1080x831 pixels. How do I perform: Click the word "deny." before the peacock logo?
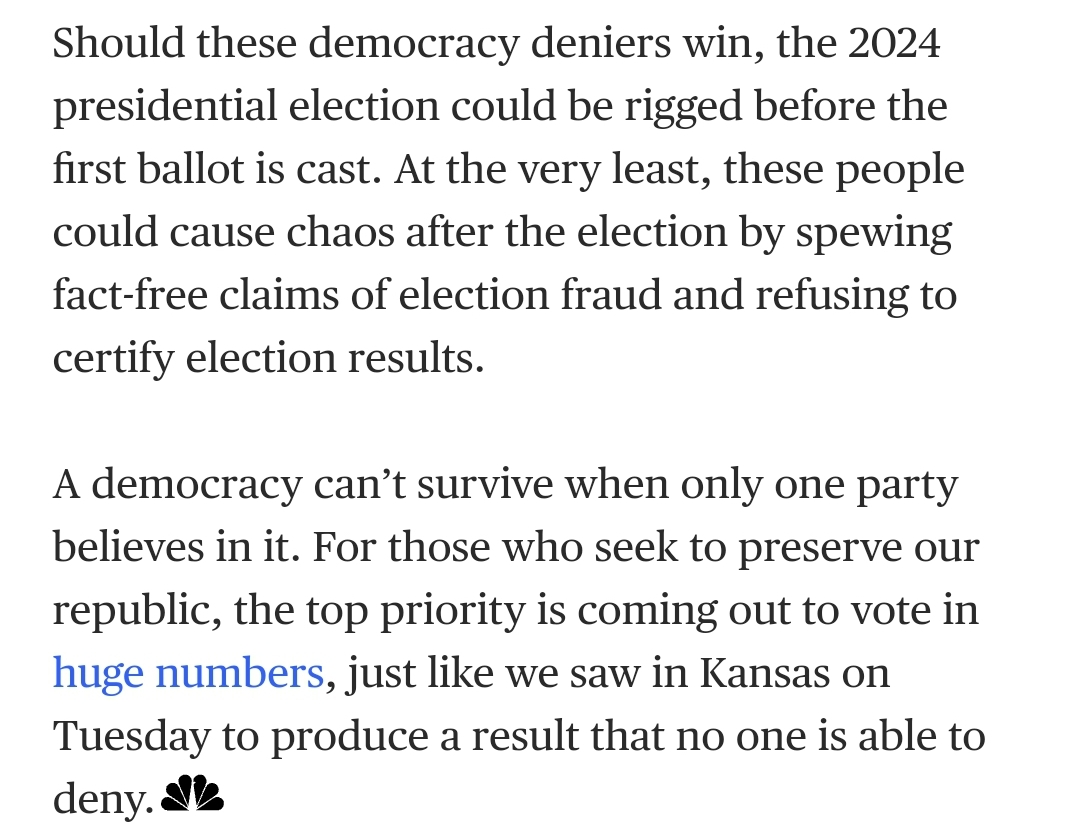[103, 799]
